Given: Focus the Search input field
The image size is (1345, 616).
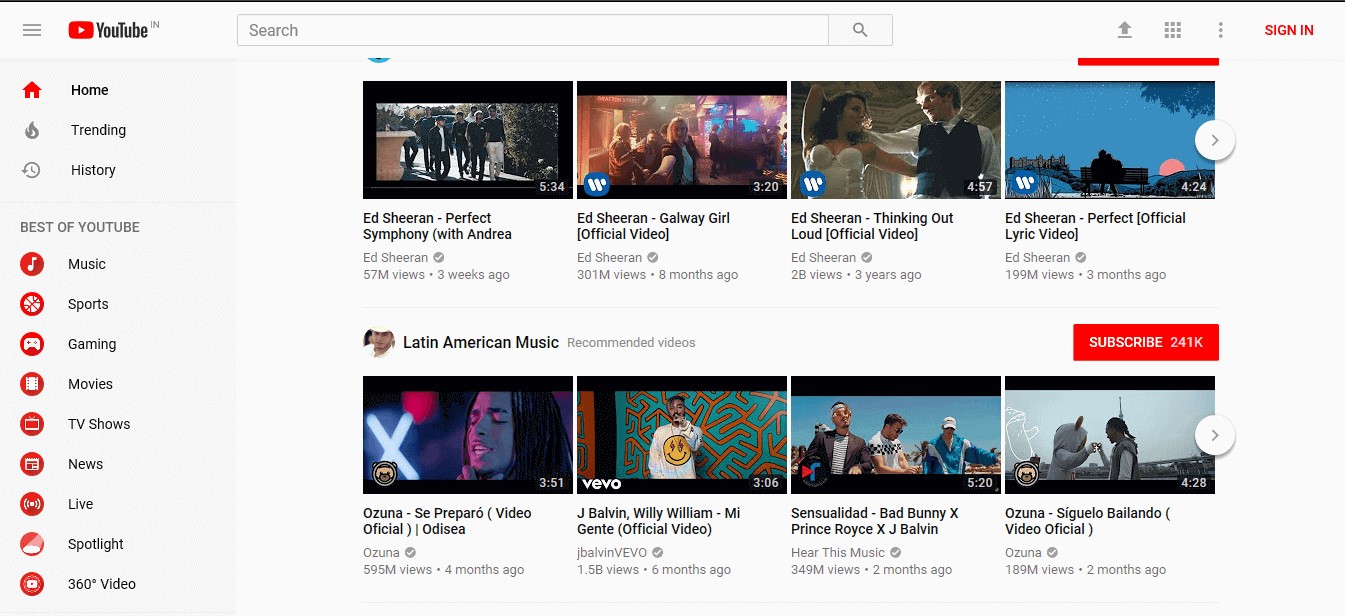Looking at the screenshot, I should click(533, 30).
